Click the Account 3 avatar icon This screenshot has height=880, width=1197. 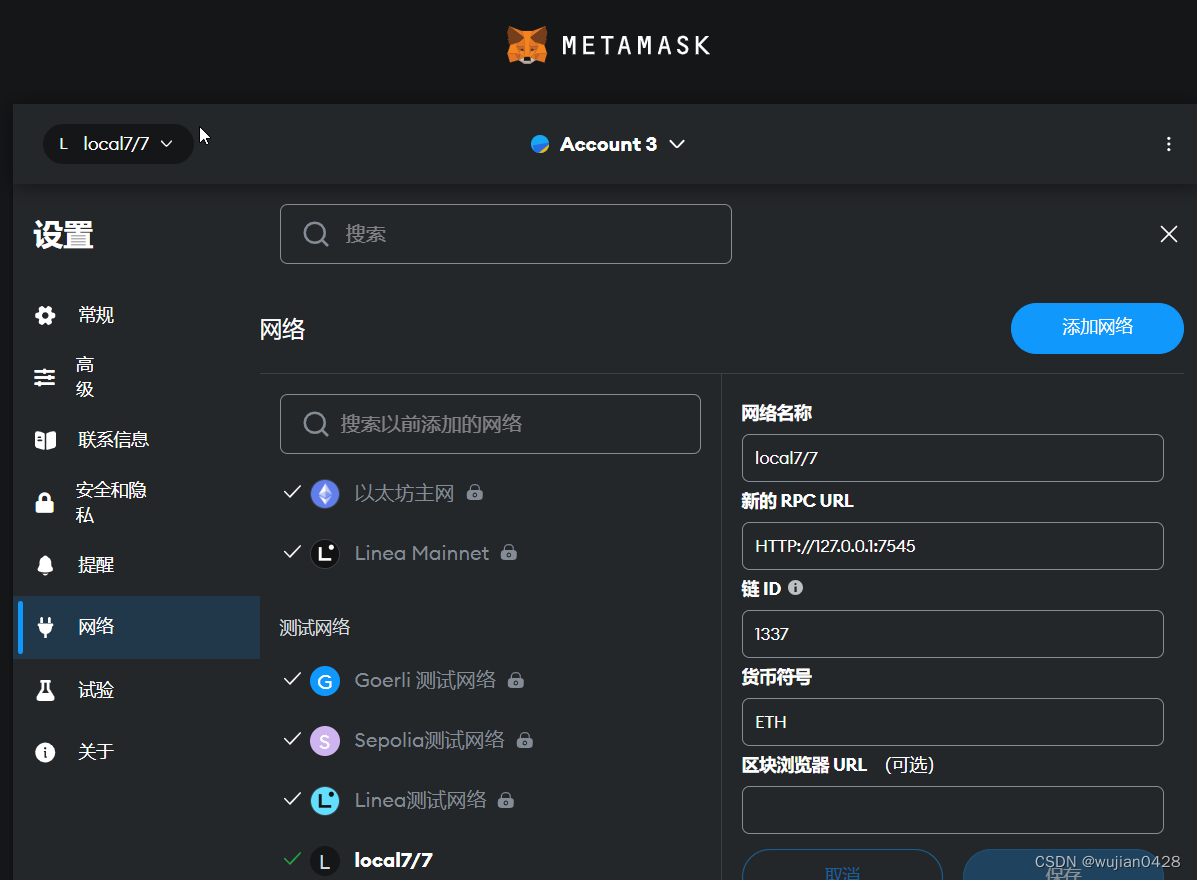(x=540, y=144)
